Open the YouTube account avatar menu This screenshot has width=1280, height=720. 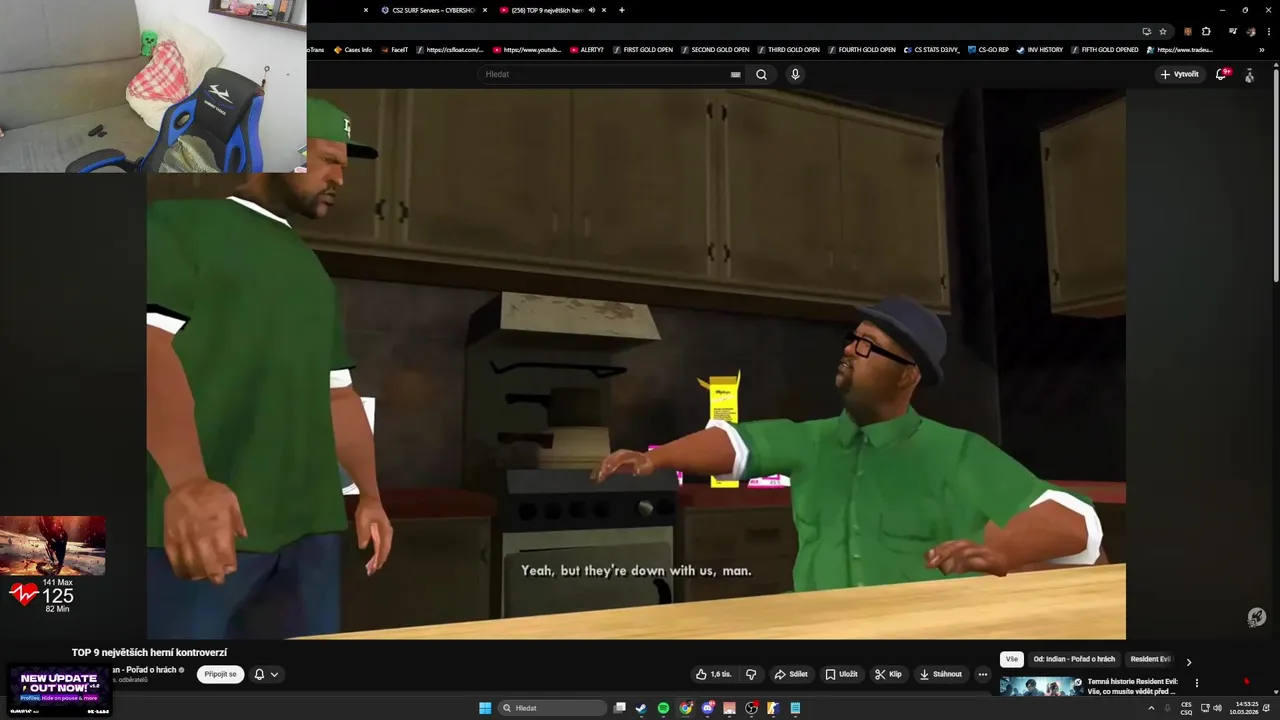(1249, 75)
